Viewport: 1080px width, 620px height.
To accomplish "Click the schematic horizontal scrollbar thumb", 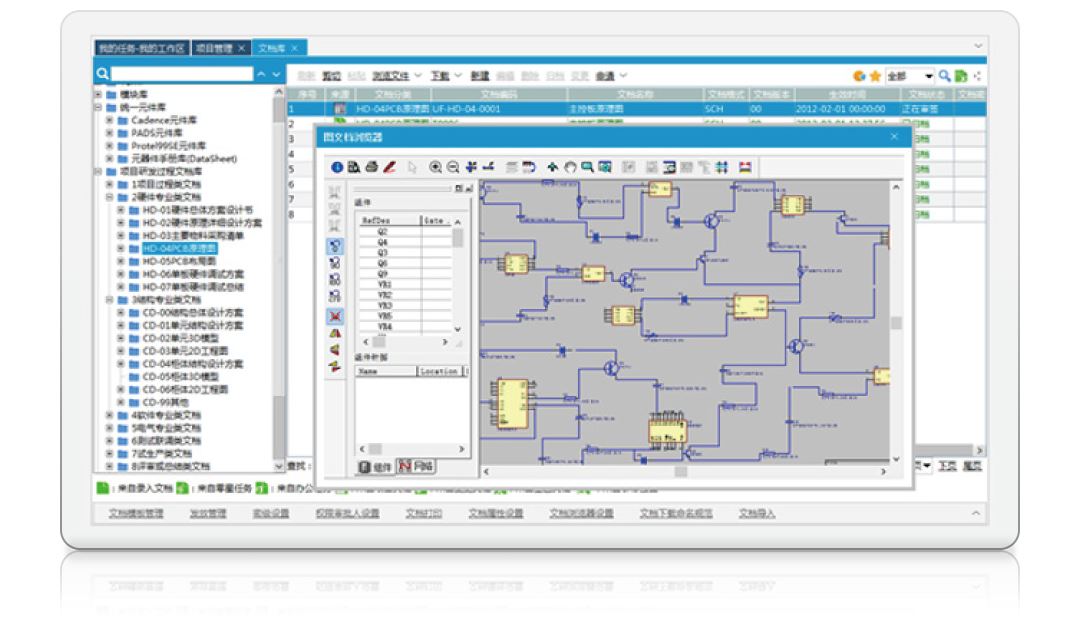I will [x=681, y=471].
